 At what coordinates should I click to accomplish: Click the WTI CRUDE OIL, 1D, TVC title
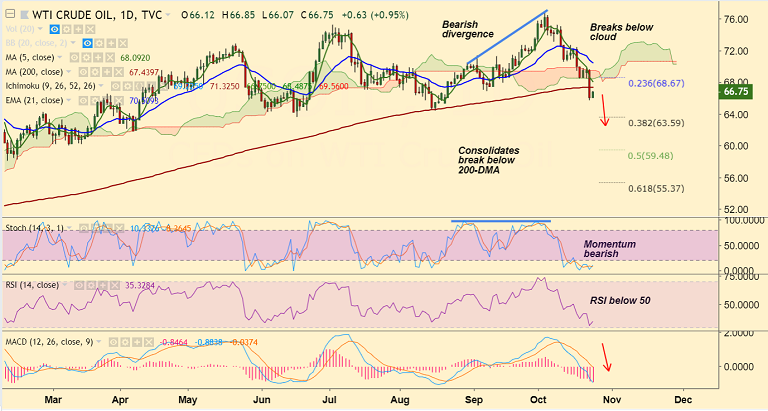97,15
